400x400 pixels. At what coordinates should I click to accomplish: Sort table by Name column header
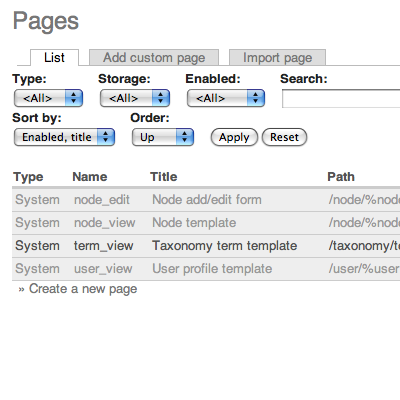(90, 177)
